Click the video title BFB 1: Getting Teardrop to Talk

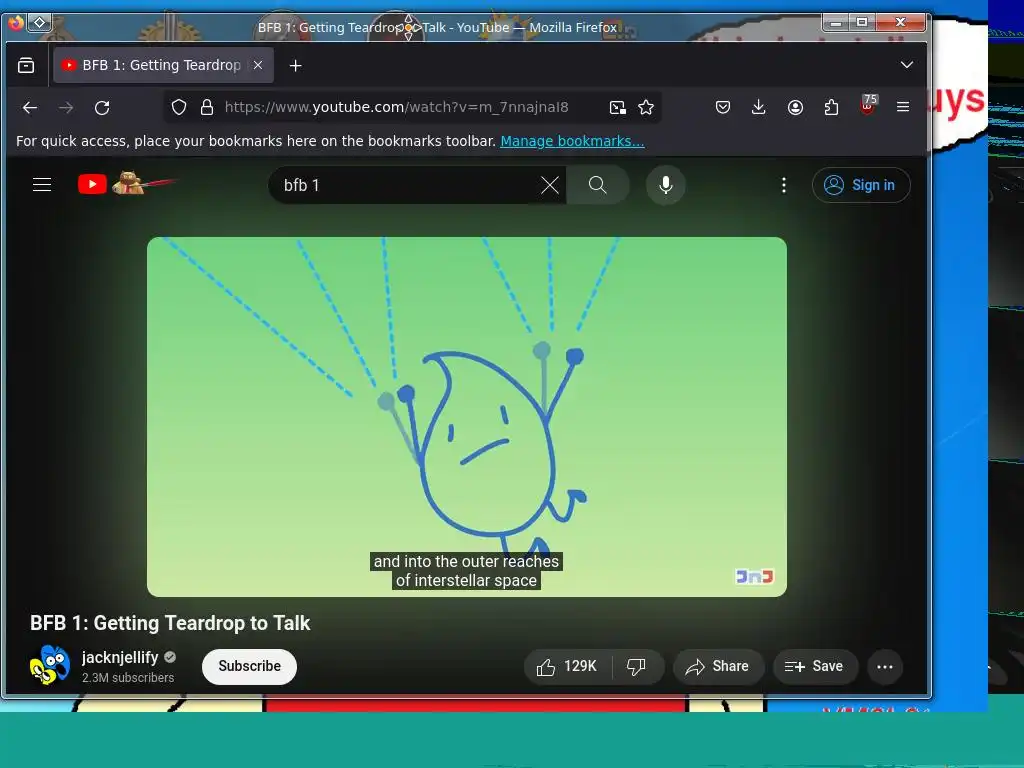click(x=170, y=623)
